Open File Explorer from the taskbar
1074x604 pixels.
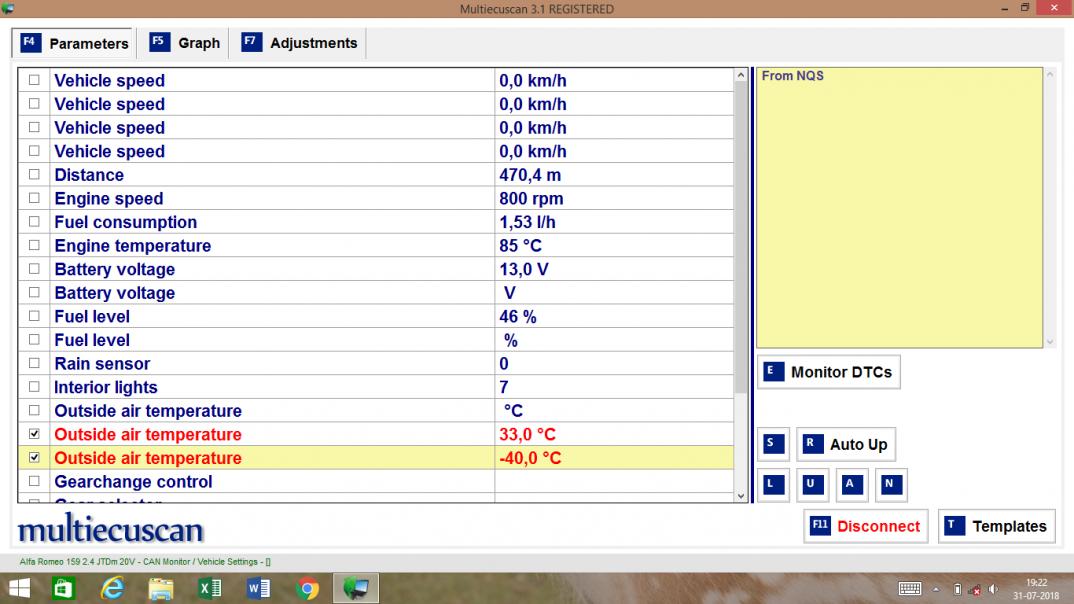click(x=161, y=588)
